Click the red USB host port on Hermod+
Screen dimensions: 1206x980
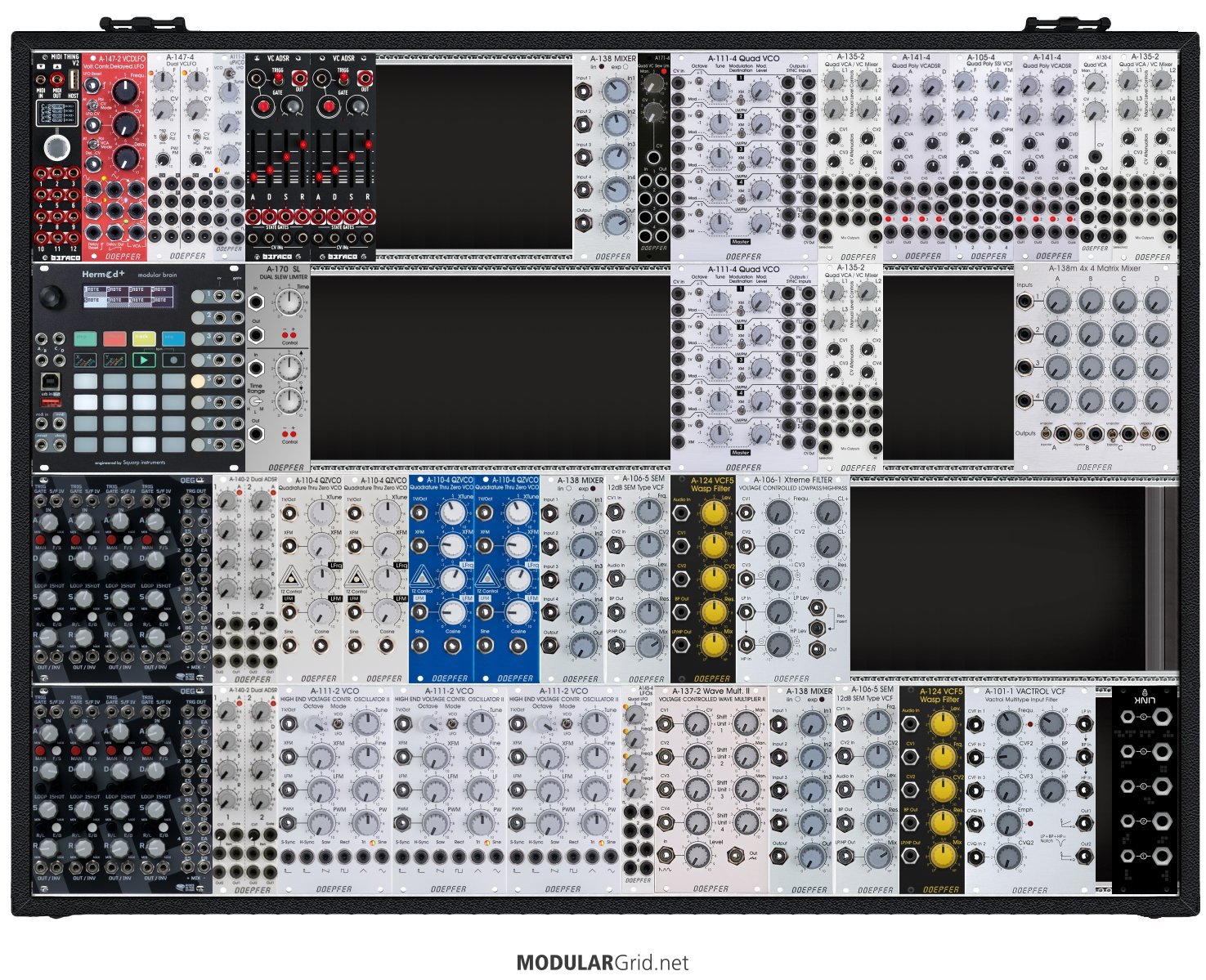(51, 403)
